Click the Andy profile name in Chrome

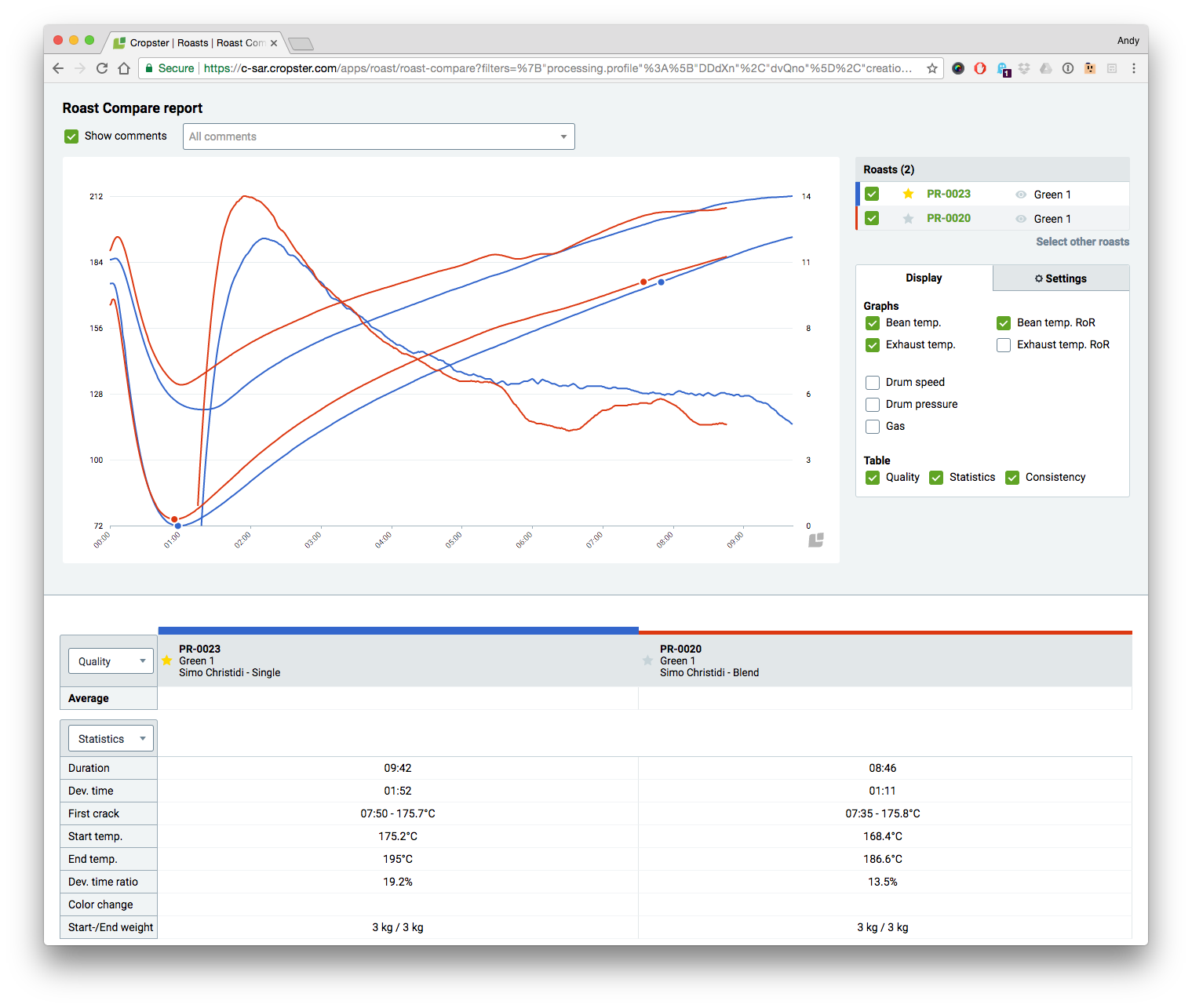tap(1128, 41)
